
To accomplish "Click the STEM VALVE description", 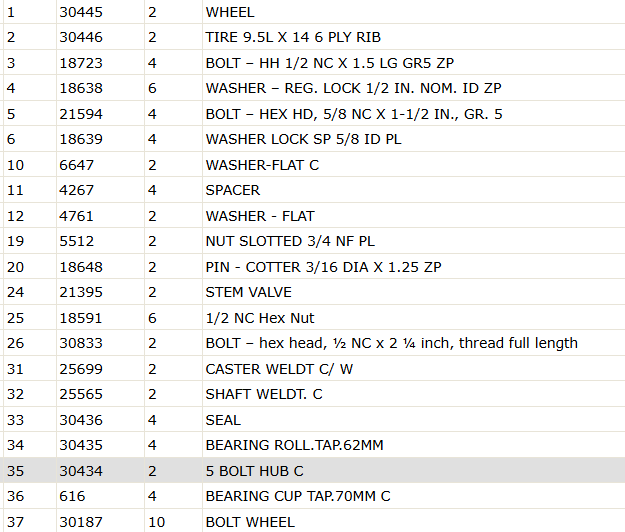I will point(248,292).
